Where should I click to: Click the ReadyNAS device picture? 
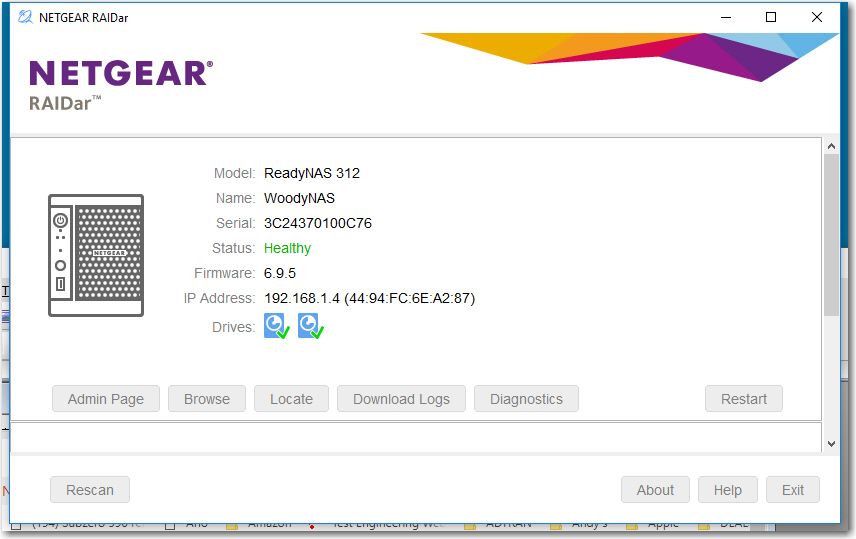click(96, 256)
